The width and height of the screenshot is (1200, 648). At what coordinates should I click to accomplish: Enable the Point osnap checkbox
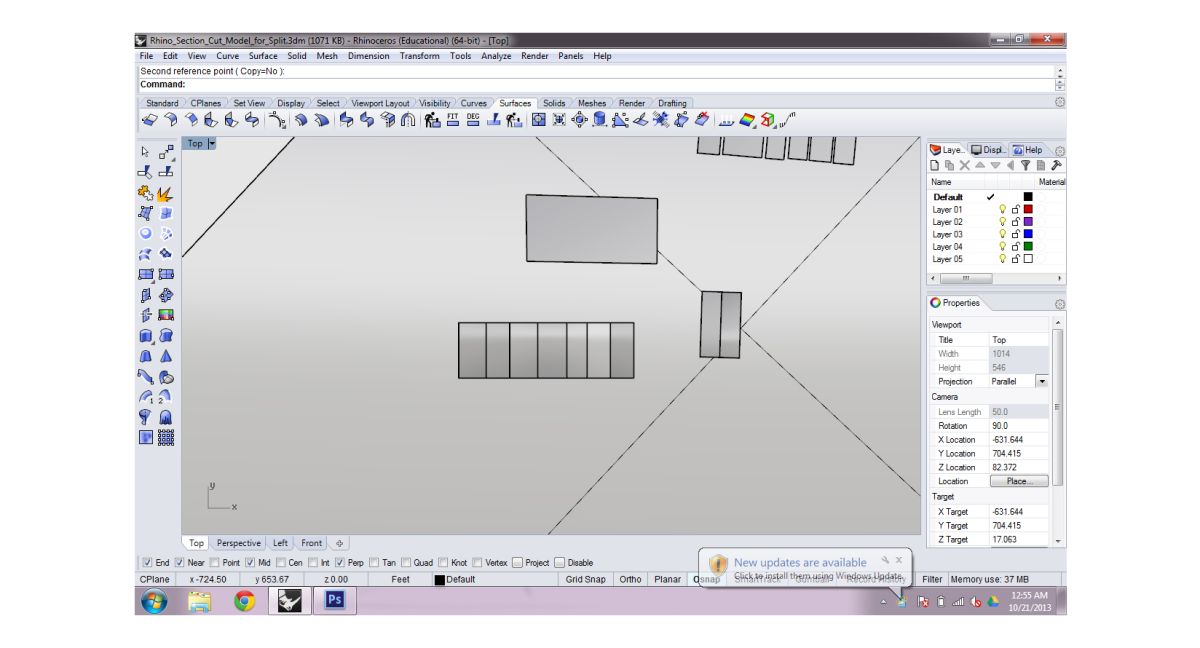215,562
